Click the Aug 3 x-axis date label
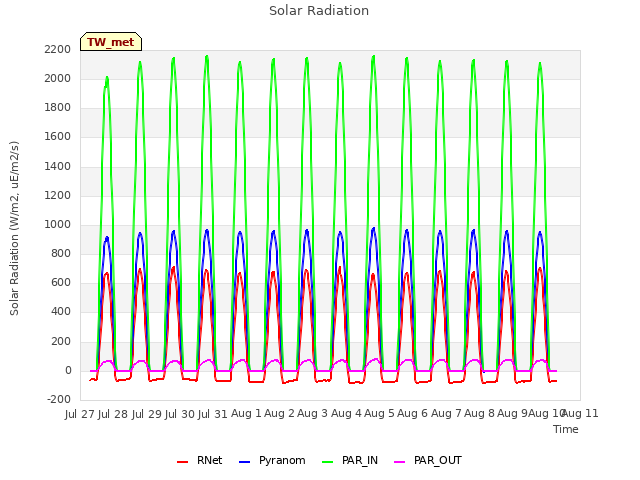 (x=313, y=414)
